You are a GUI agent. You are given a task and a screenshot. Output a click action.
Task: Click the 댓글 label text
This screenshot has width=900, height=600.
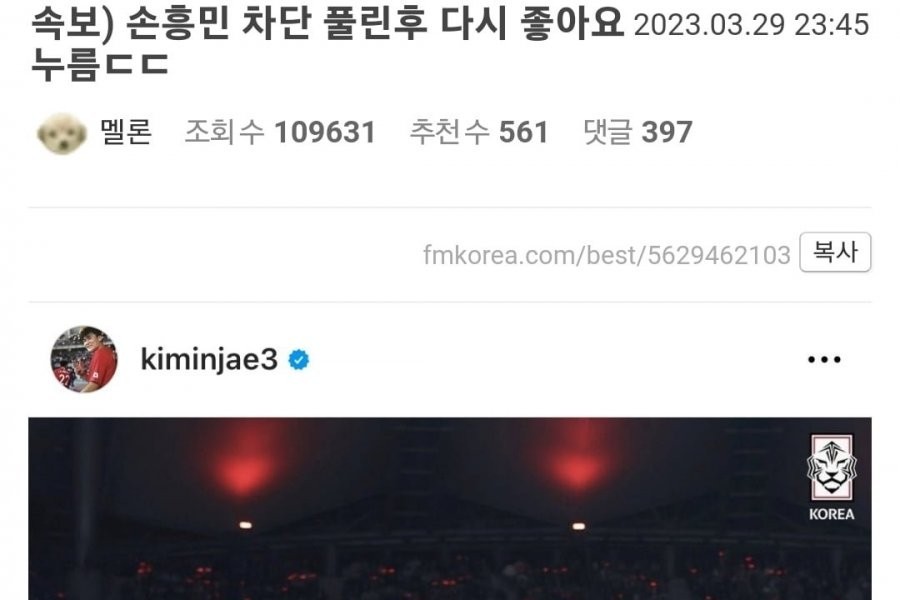pyautogui.click(x=608, y=132)
